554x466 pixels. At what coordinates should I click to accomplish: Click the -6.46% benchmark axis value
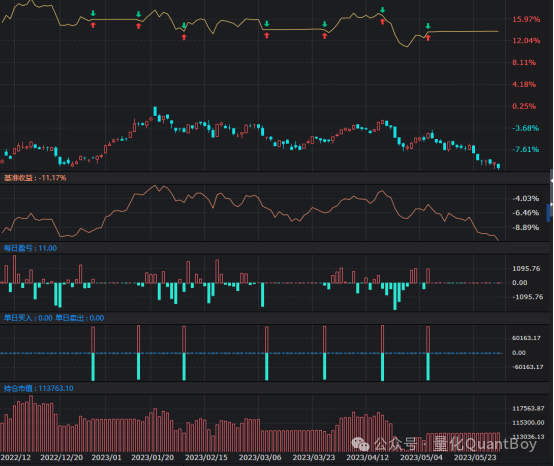coord(525,213)
